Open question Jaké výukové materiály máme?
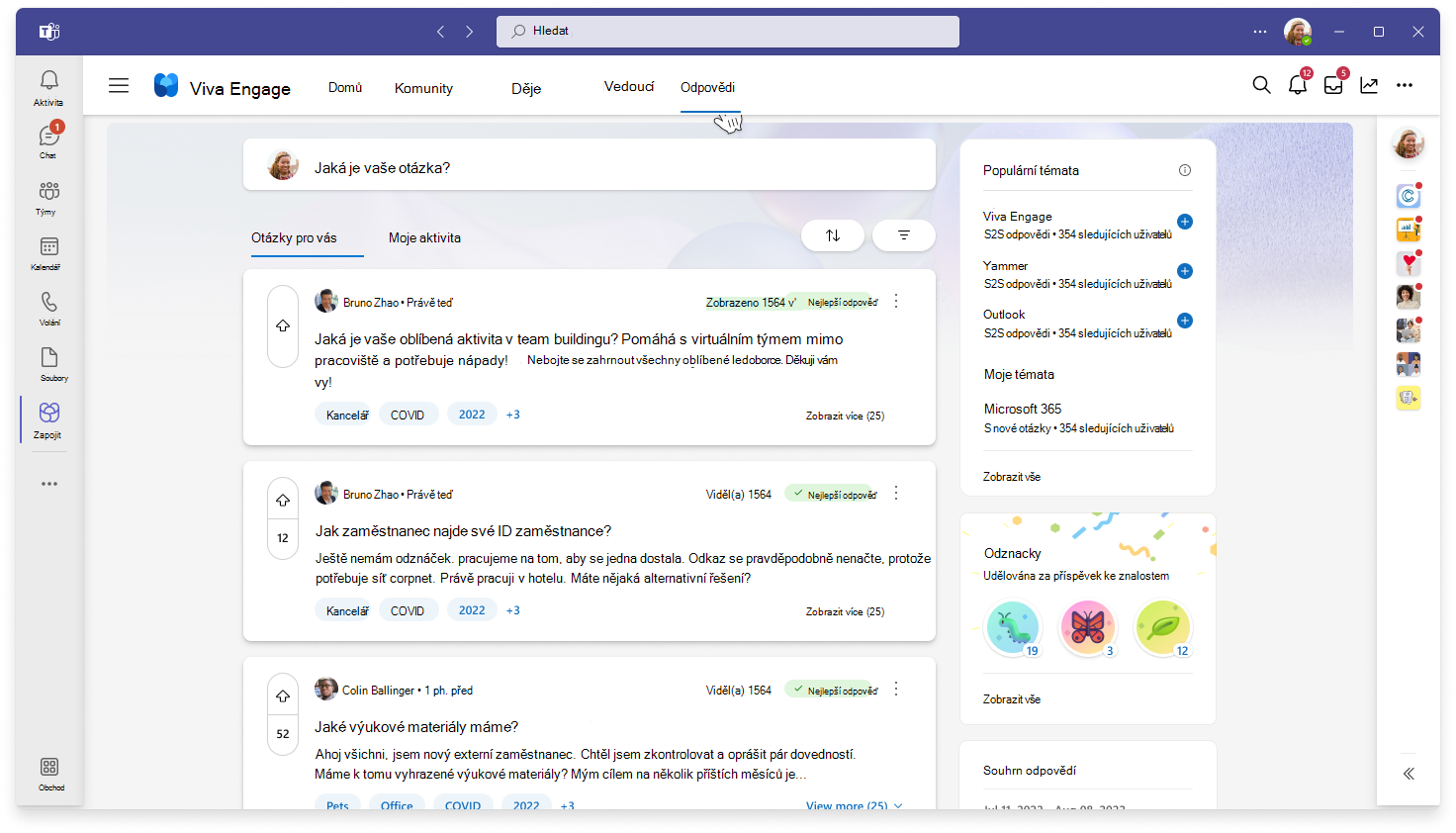Image resolution: width=1456 pixels, height=833 pixels. tap(416, 727)
